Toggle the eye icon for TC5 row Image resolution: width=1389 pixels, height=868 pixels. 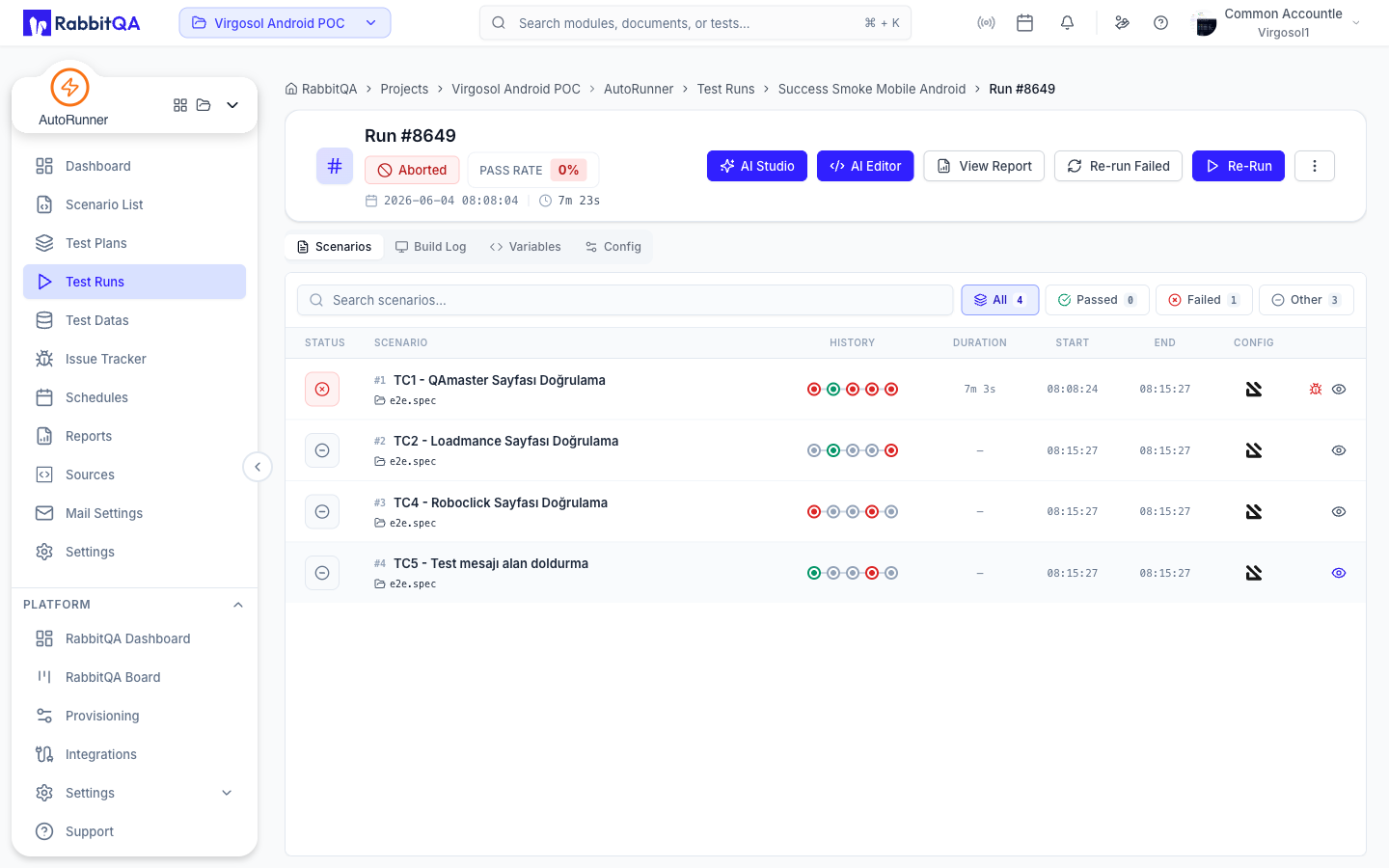coord(1339,573)
